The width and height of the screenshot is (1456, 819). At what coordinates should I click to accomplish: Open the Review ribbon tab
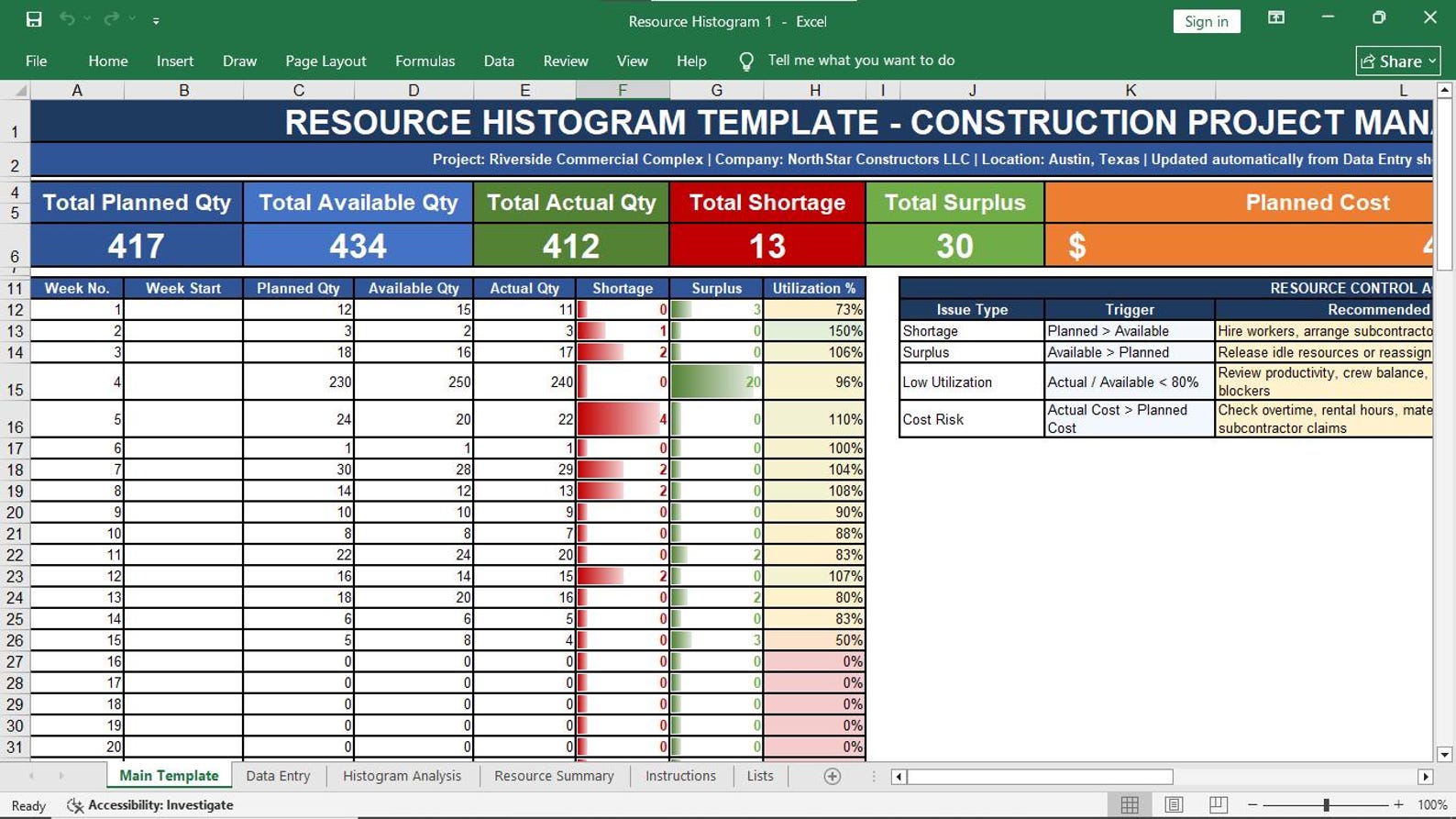(566, 61)
